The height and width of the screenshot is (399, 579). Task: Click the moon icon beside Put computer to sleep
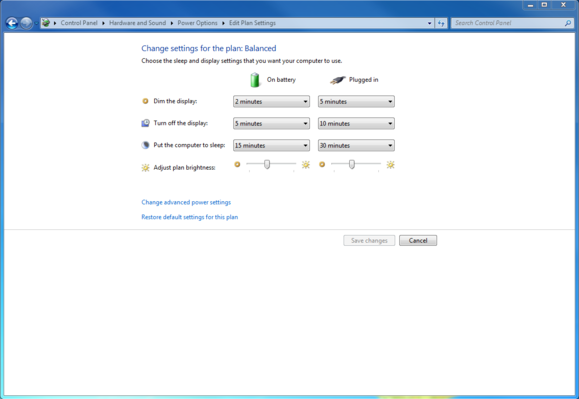145,145
